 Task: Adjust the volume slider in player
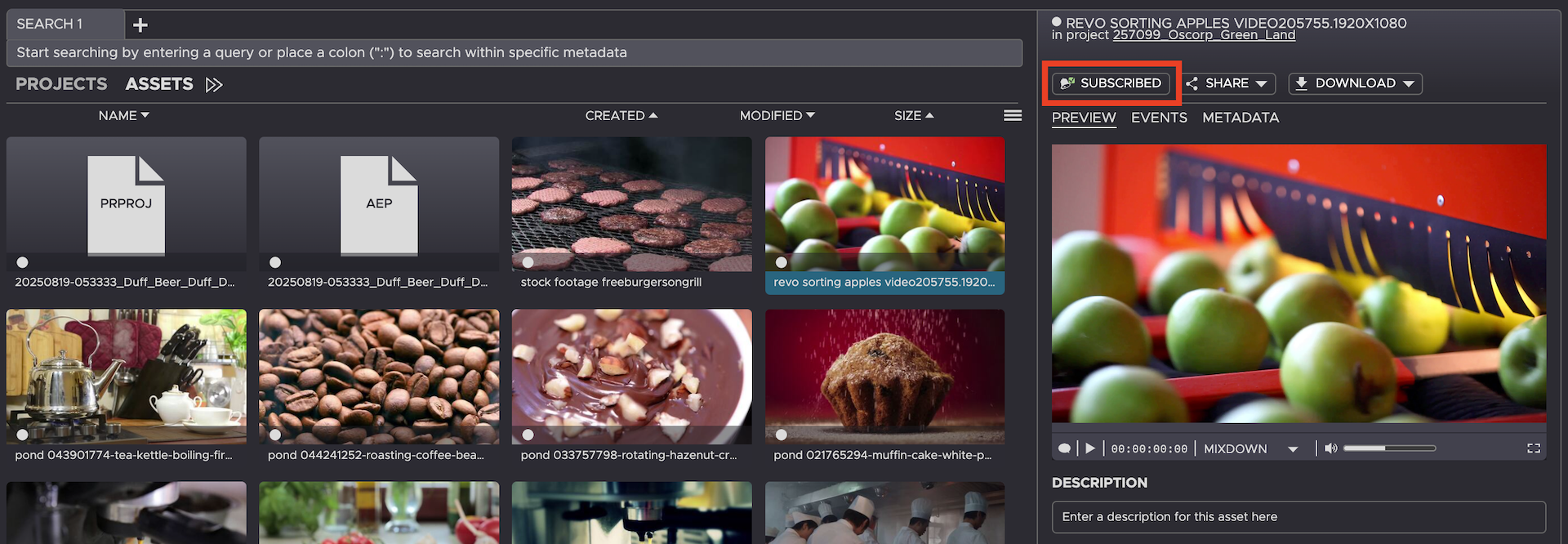pyautogui.click(x=1388, y=448)
